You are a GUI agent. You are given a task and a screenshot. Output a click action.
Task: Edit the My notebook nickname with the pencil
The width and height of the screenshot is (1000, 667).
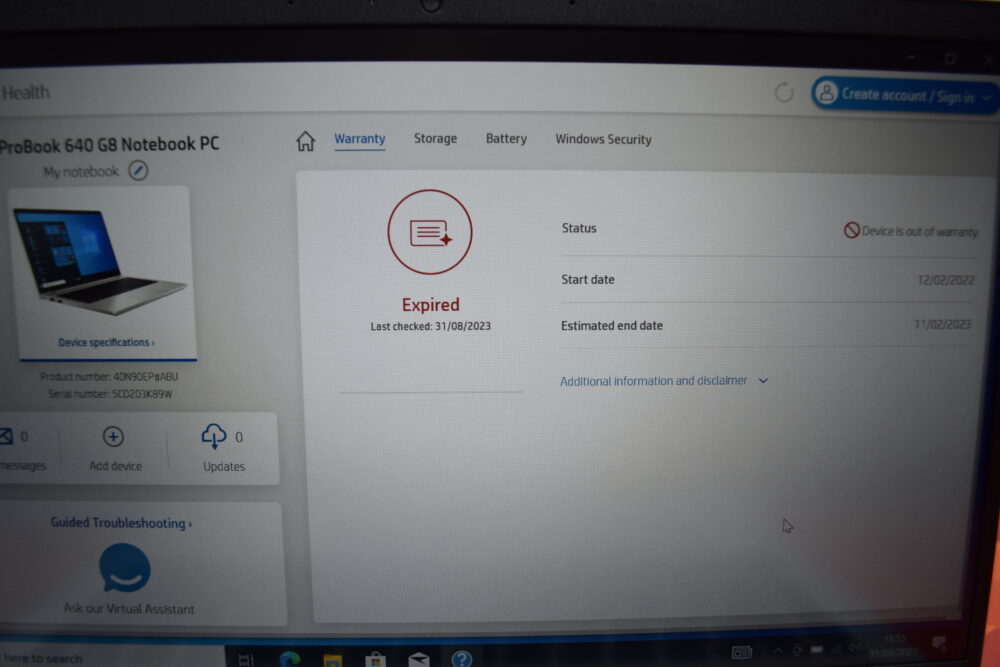(x=138, y=170)
